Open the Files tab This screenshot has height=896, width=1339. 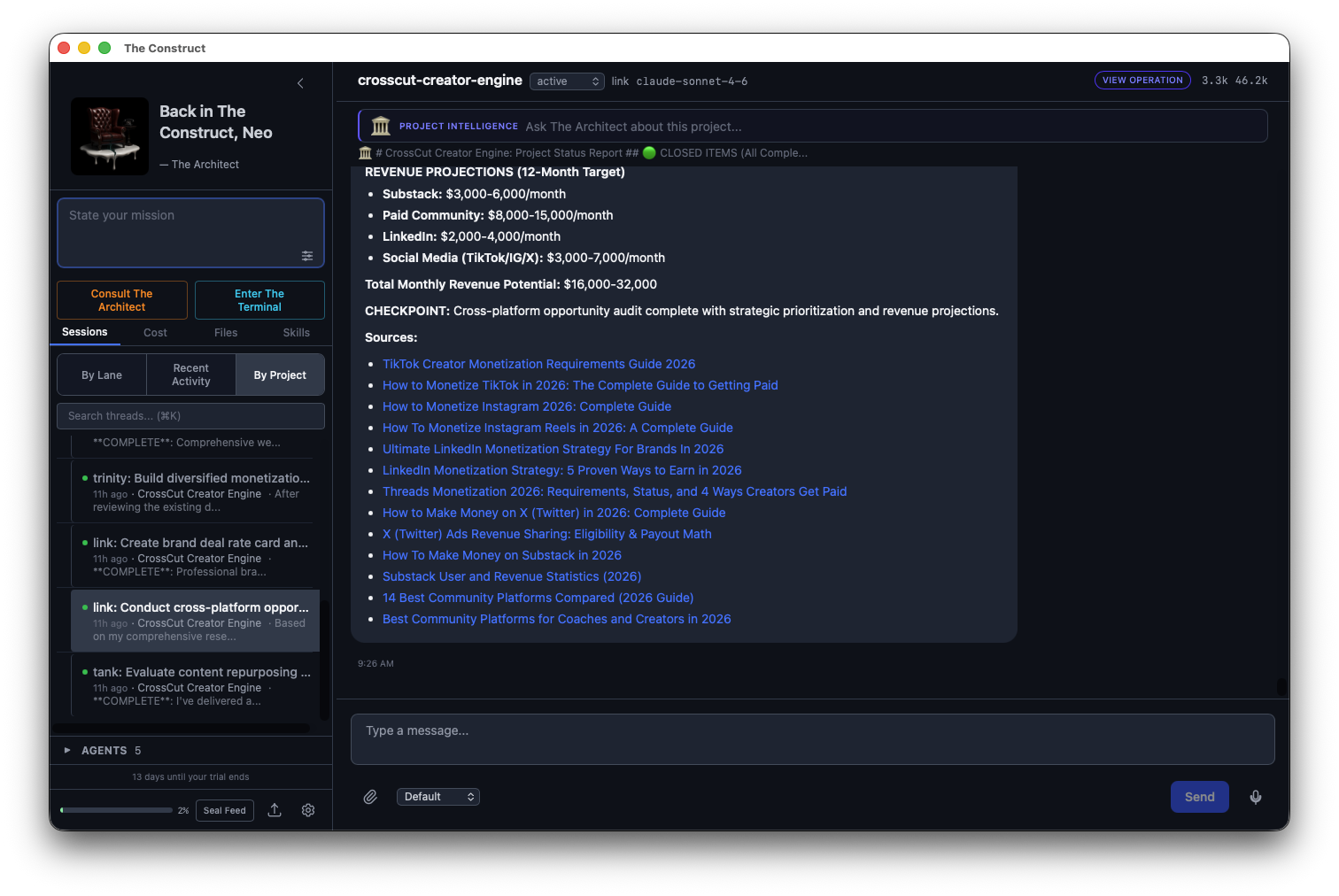[226, 333]
